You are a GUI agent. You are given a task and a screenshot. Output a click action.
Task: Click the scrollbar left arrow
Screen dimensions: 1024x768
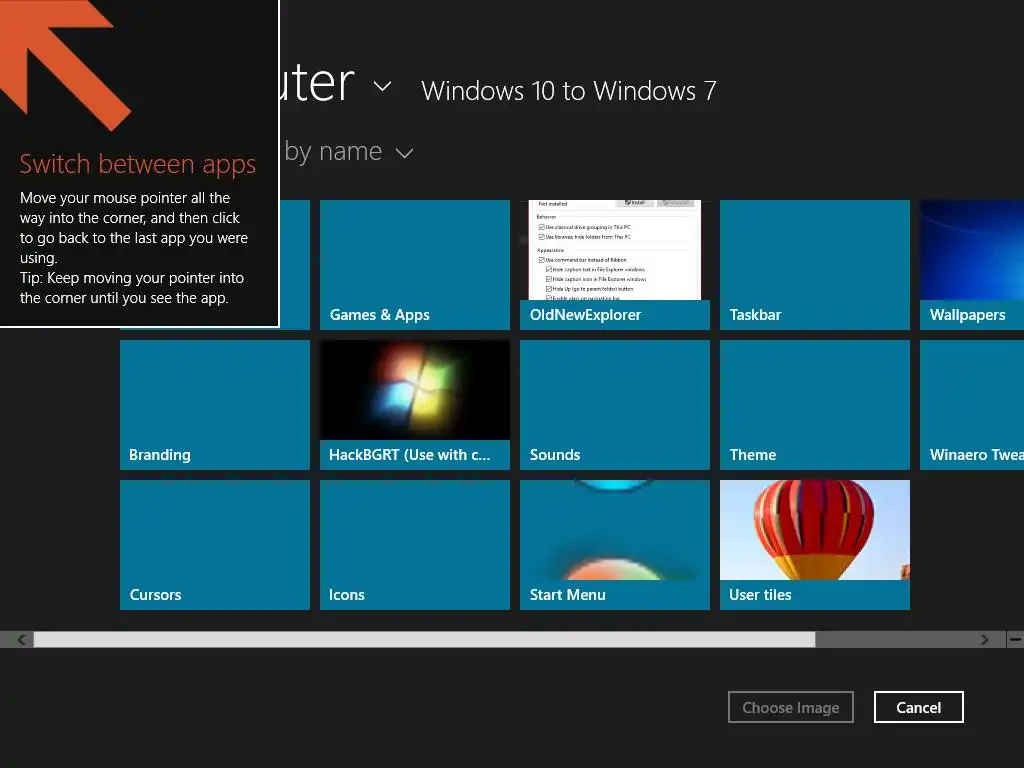22,639
